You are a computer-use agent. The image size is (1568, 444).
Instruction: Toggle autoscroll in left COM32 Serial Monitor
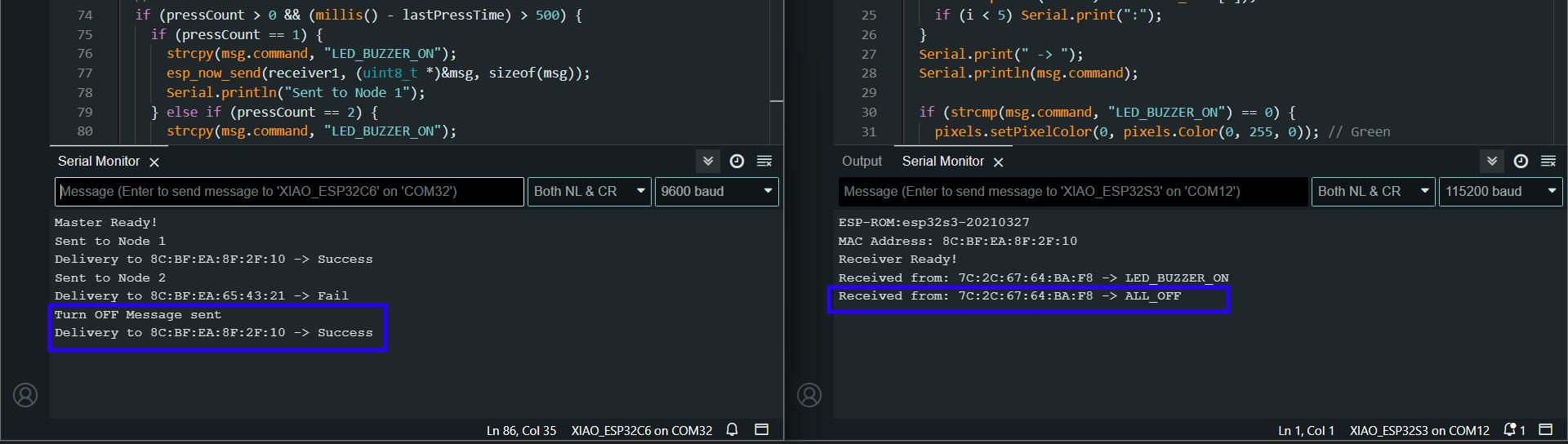click(x=708, y=162)
